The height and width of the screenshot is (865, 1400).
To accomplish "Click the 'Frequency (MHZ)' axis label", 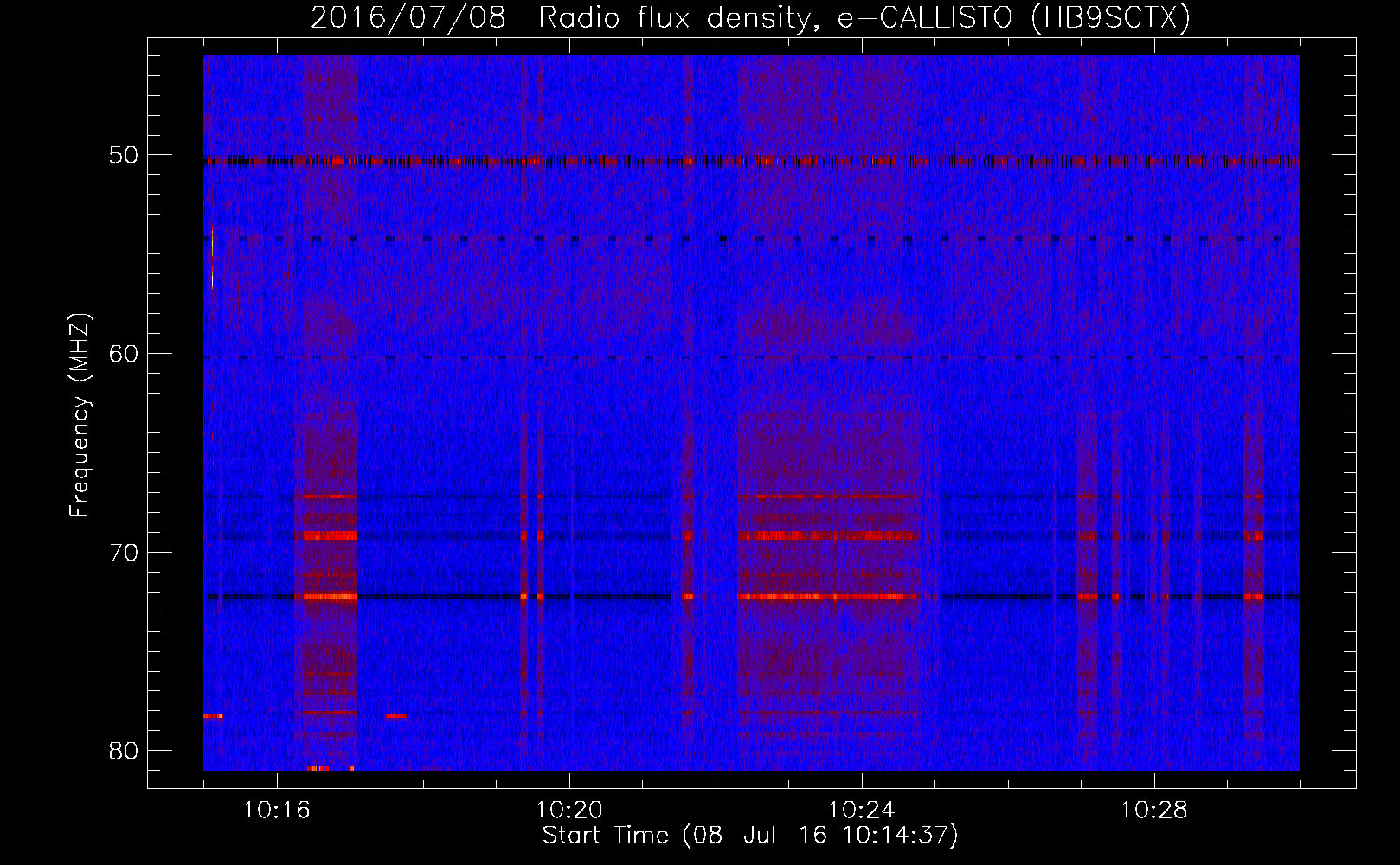I will click(80, 415).
